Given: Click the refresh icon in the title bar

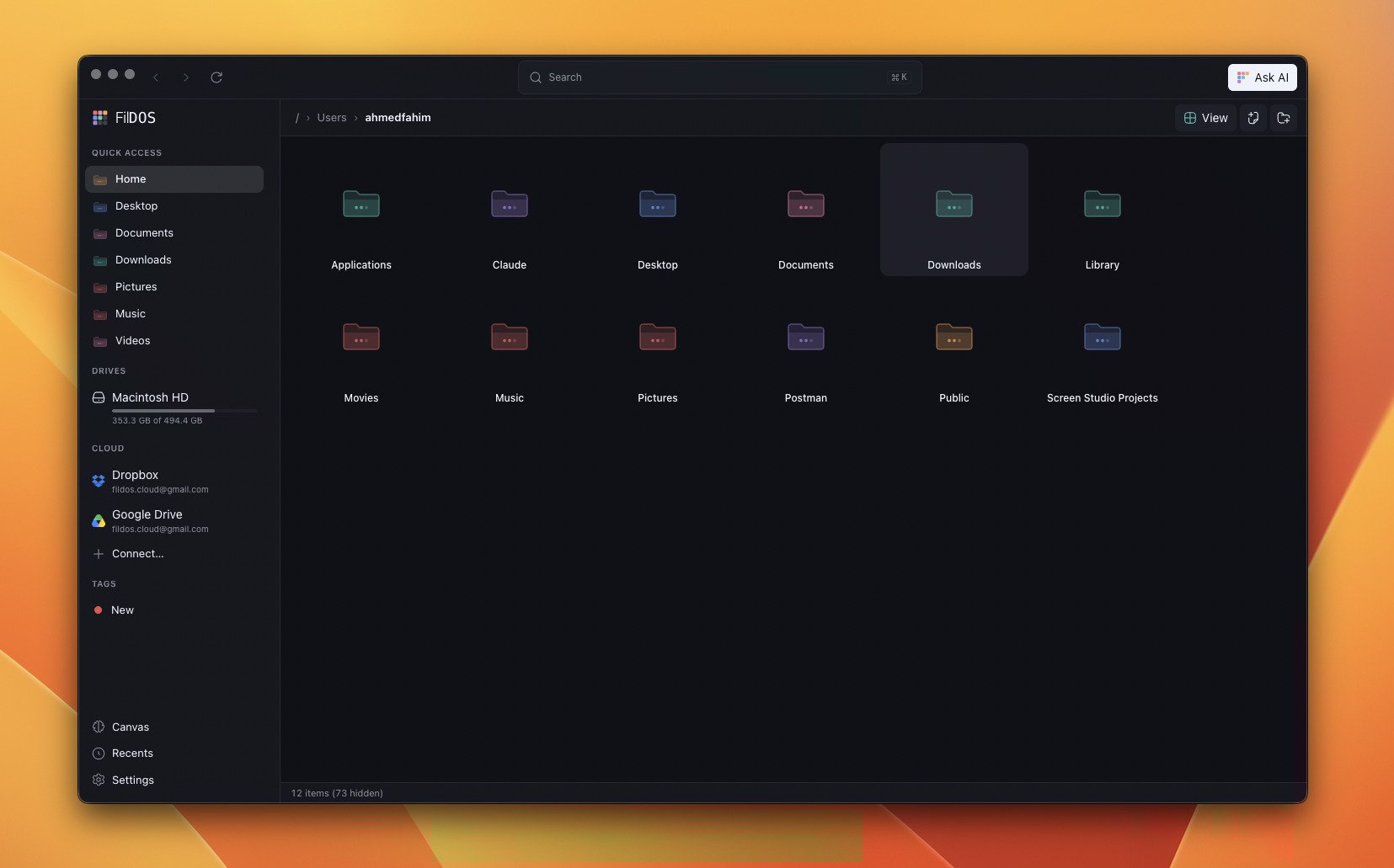Looking at the screenshot, I should tap(216, 77).
